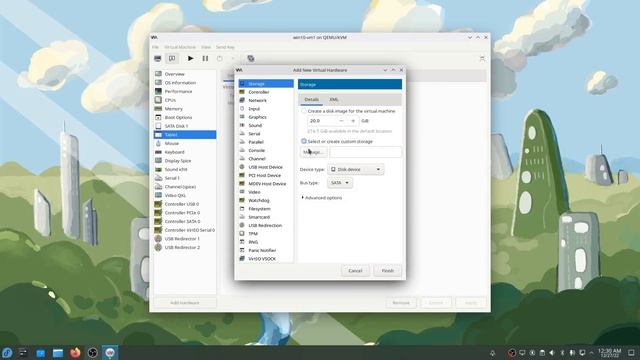Open the application launcher in the taskbar
Screen dimensions: 640x360
(7, 353)
